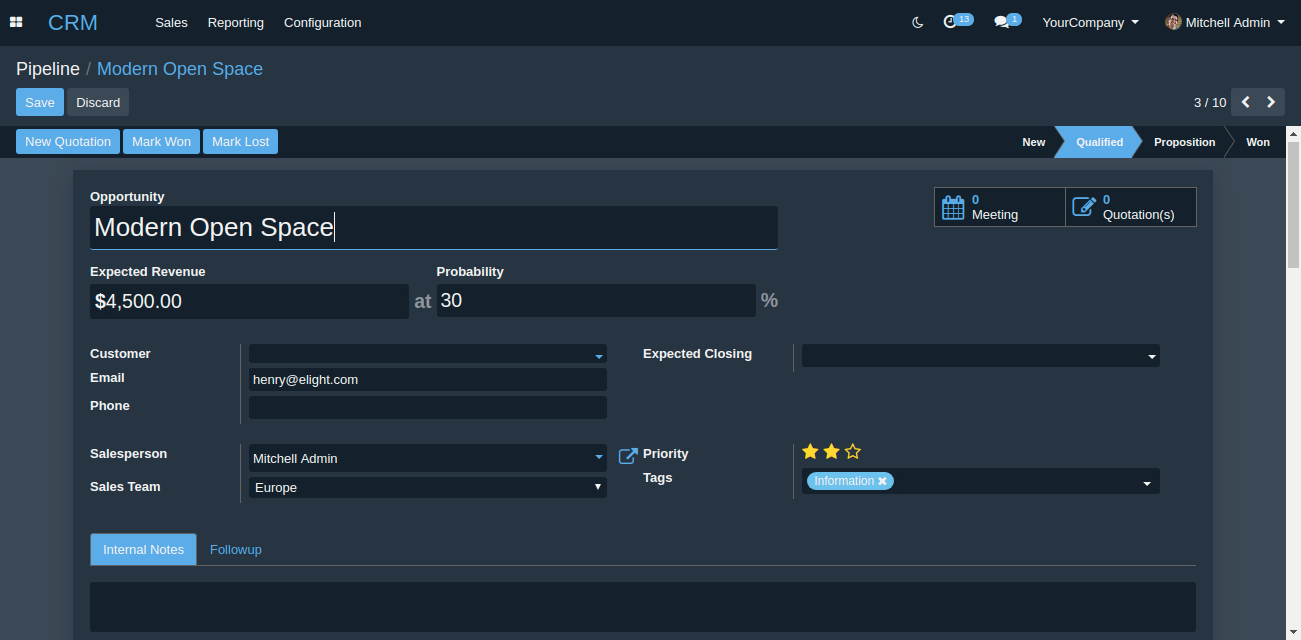Click the Probability field
The image size is (1301, 640).
coord(596,301)
